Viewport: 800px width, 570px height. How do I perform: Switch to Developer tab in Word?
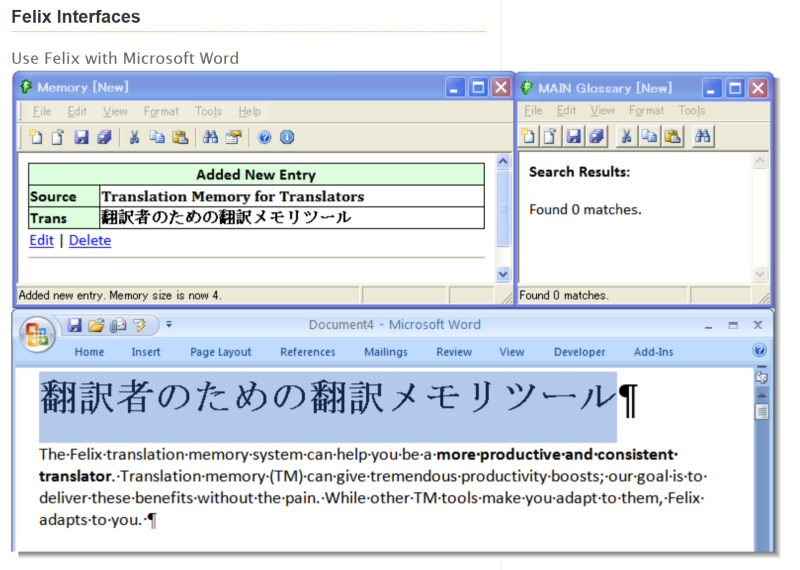[x=580, y=352]
